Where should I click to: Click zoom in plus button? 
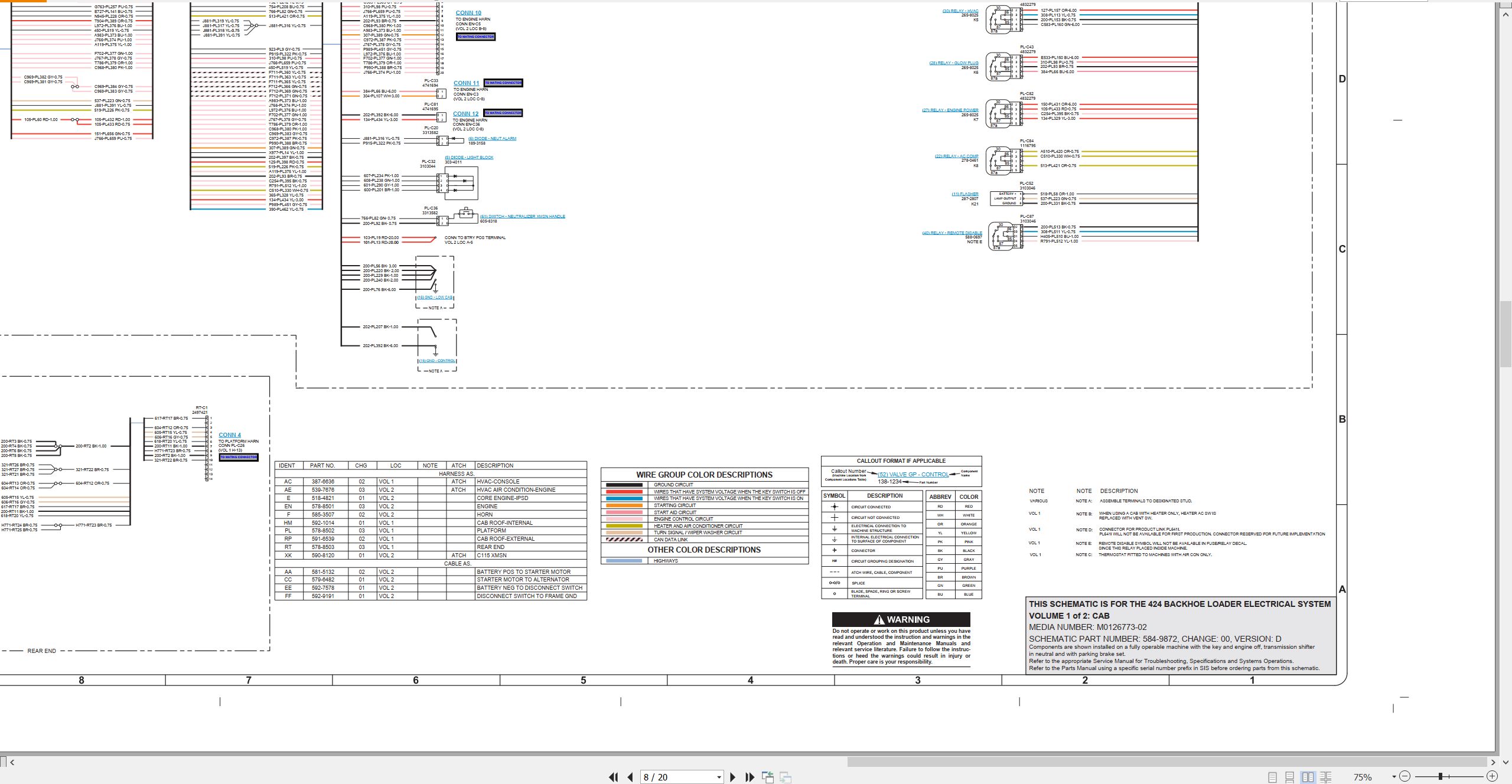click(x=1492, y=776)
